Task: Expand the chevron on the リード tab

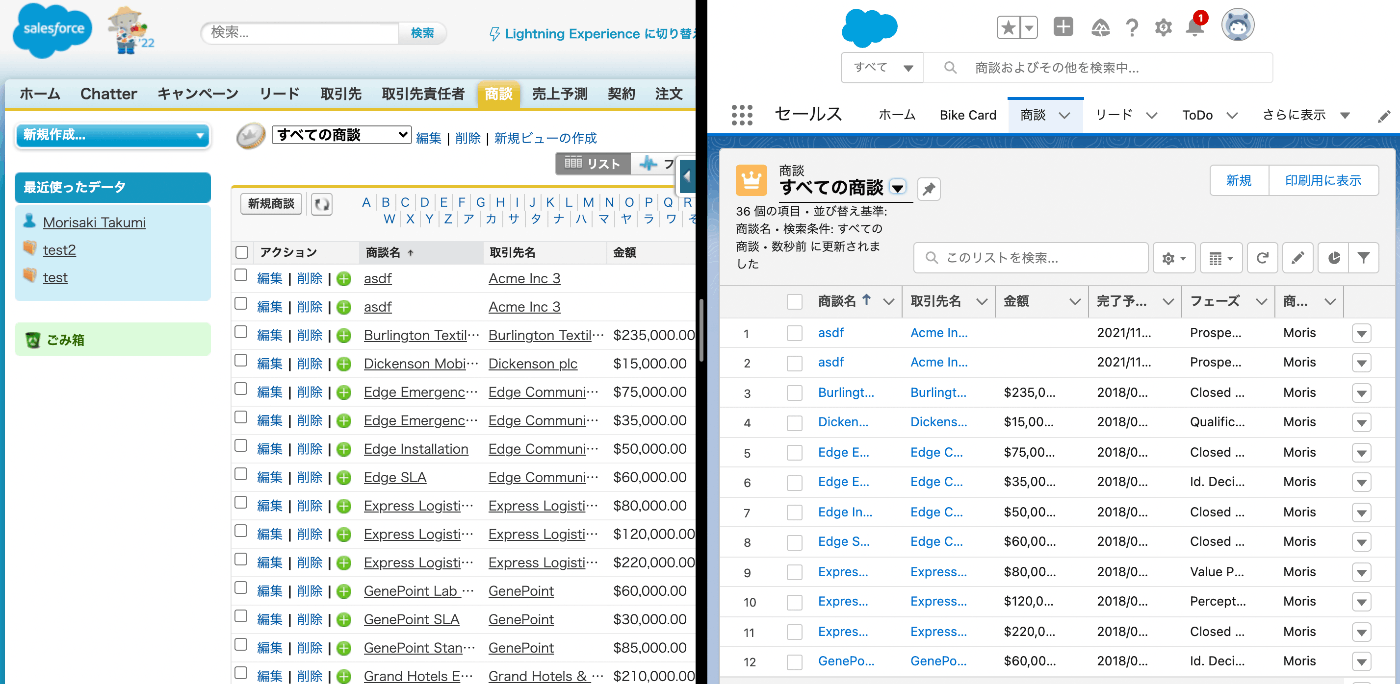Action: (1152, 116)
